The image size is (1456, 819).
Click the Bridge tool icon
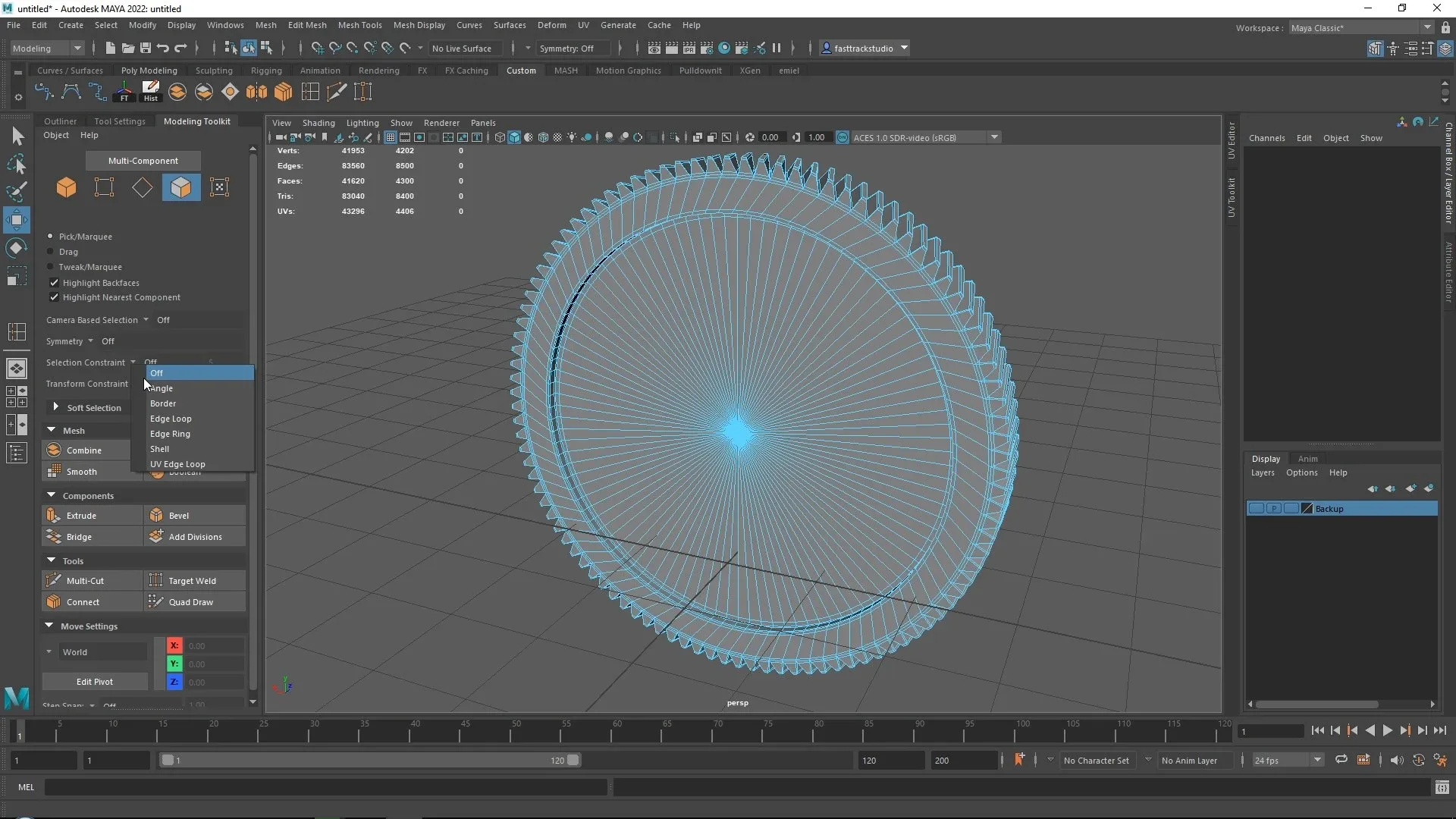pos(54,536)
